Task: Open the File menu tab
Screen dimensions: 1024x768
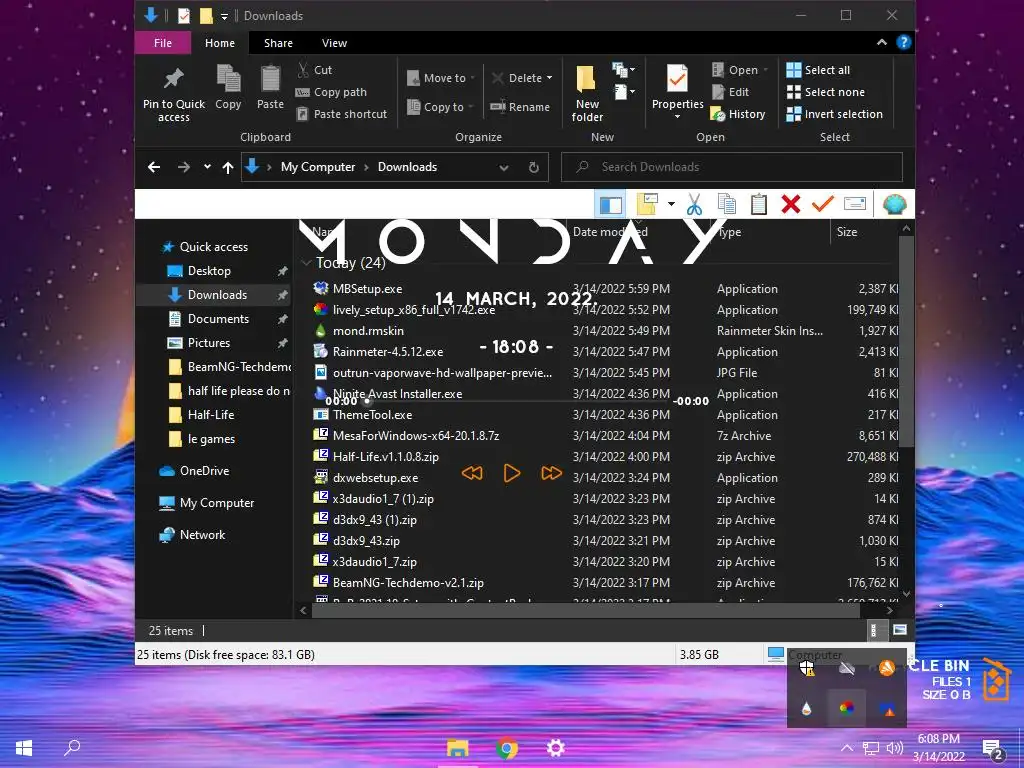Action: 163,42
